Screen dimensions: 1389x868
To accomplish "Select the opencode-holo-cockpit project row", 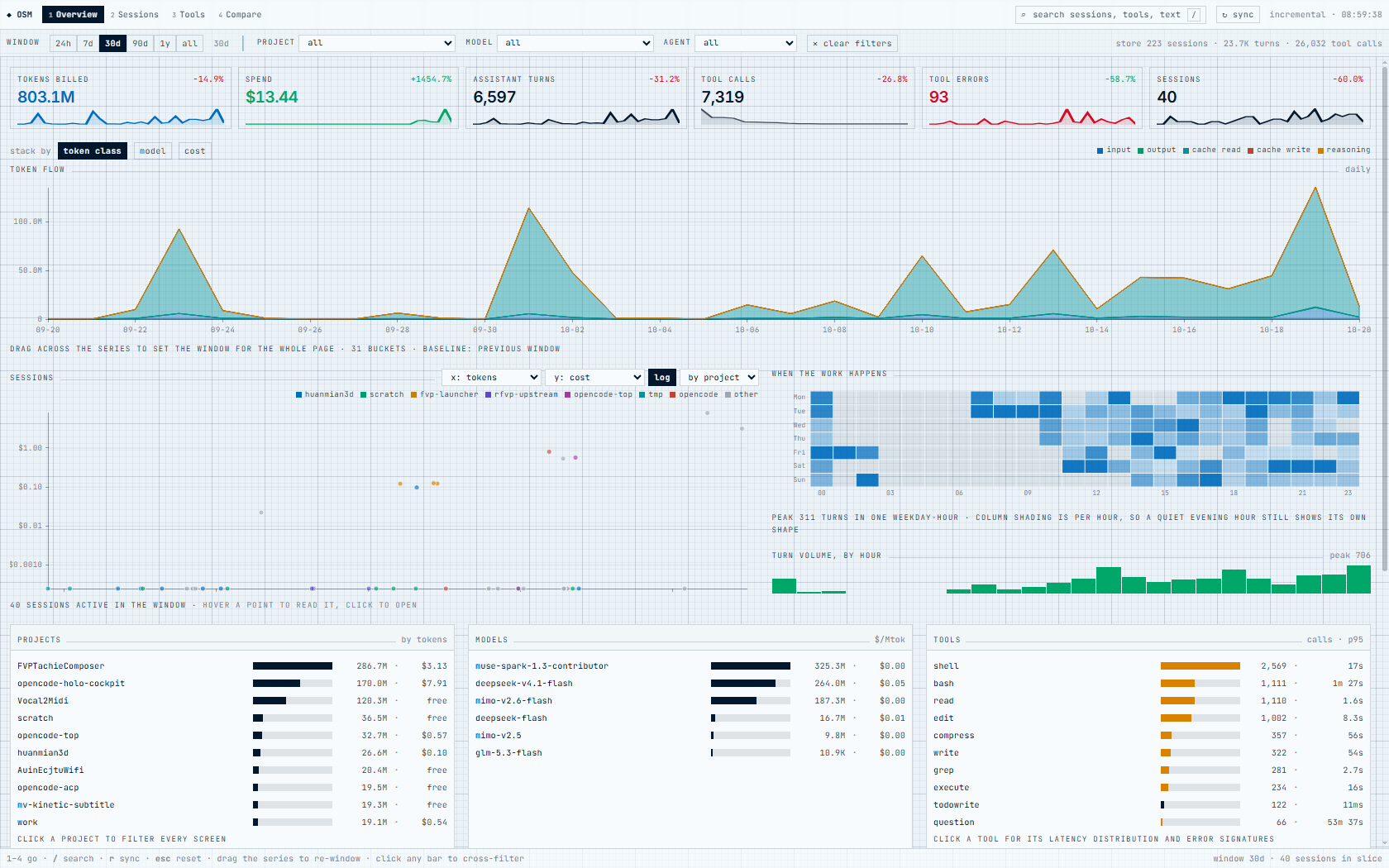I will (232, 683).
